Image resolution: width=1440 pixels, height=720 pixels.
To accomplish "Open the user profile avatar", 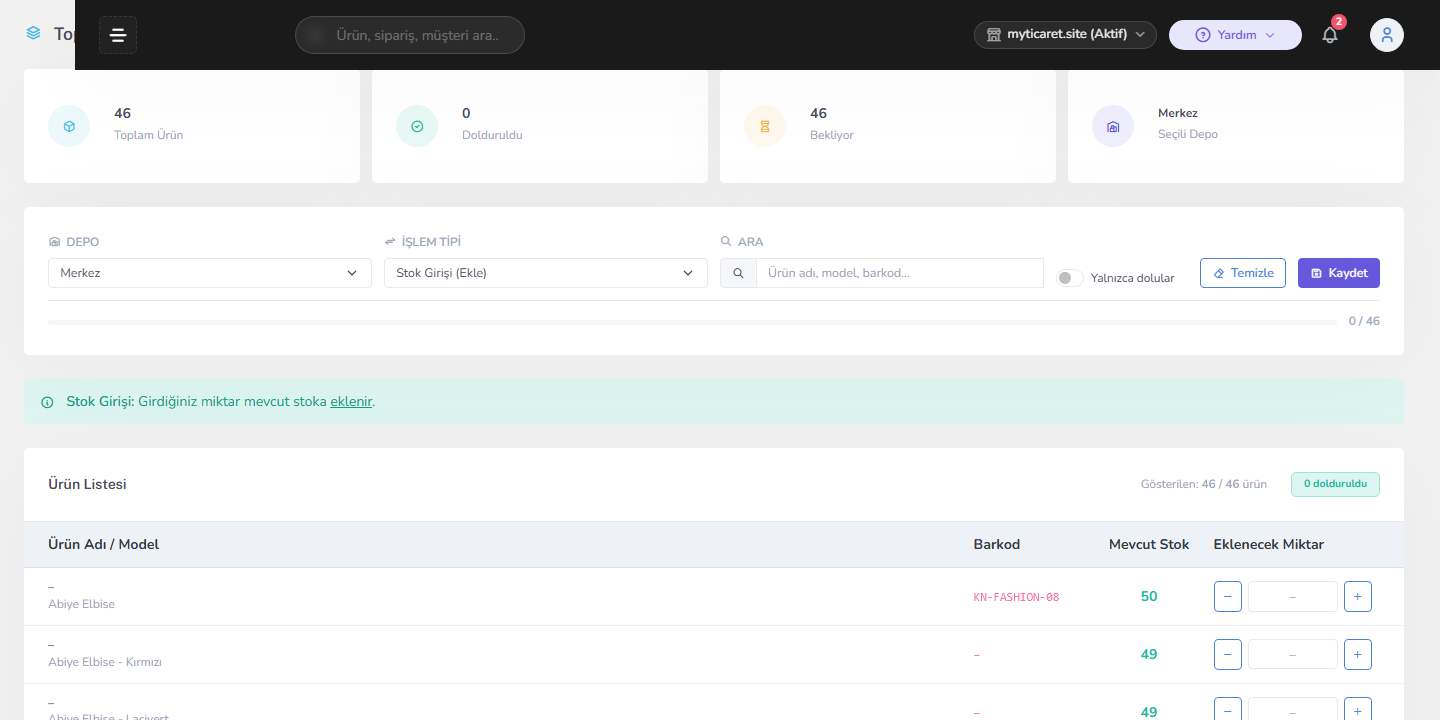I will (x=1387, y=35).
